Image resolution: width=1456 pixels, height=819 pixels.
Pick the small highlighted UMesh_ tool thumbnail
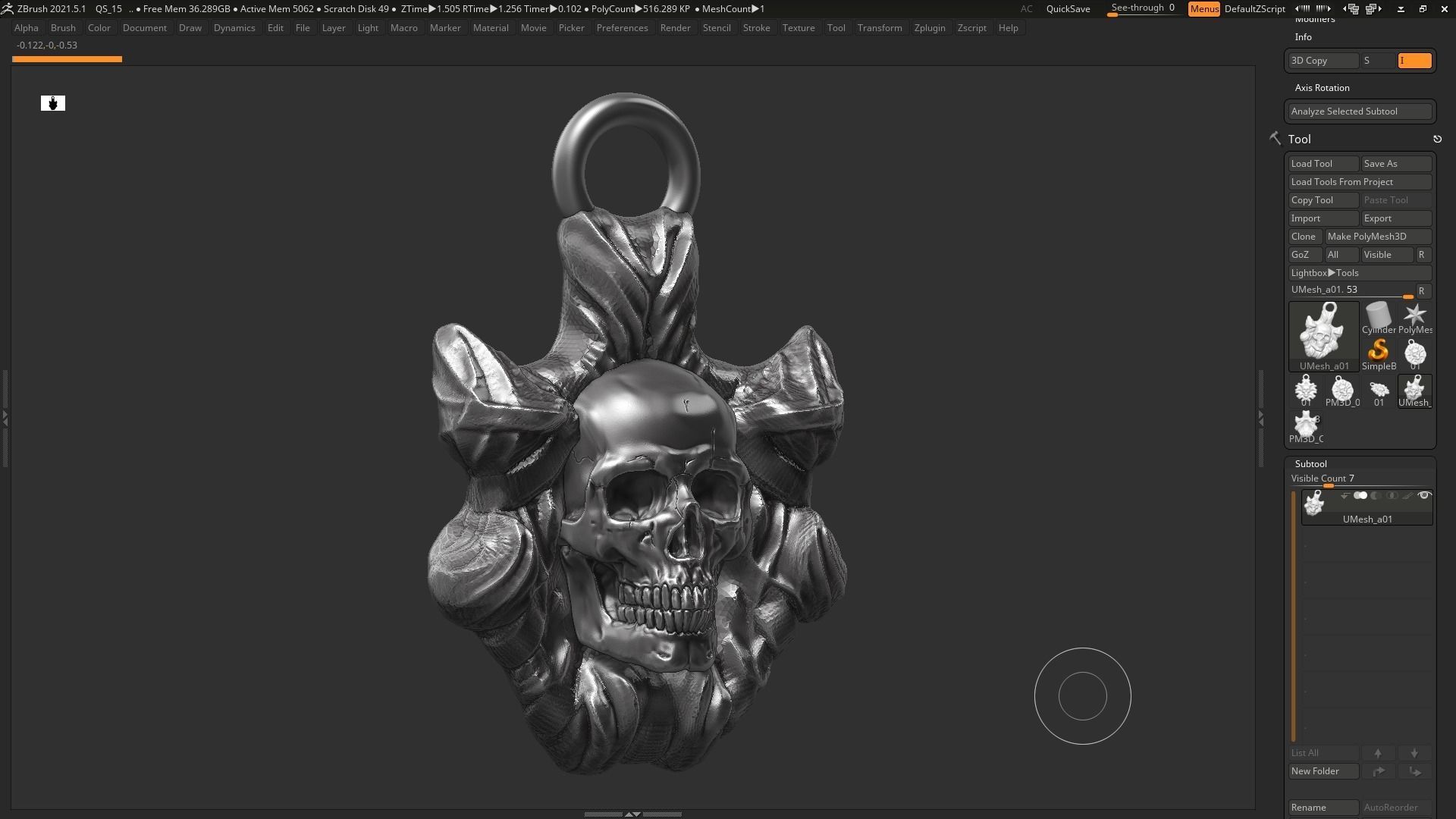click(x=1414, y=391)
